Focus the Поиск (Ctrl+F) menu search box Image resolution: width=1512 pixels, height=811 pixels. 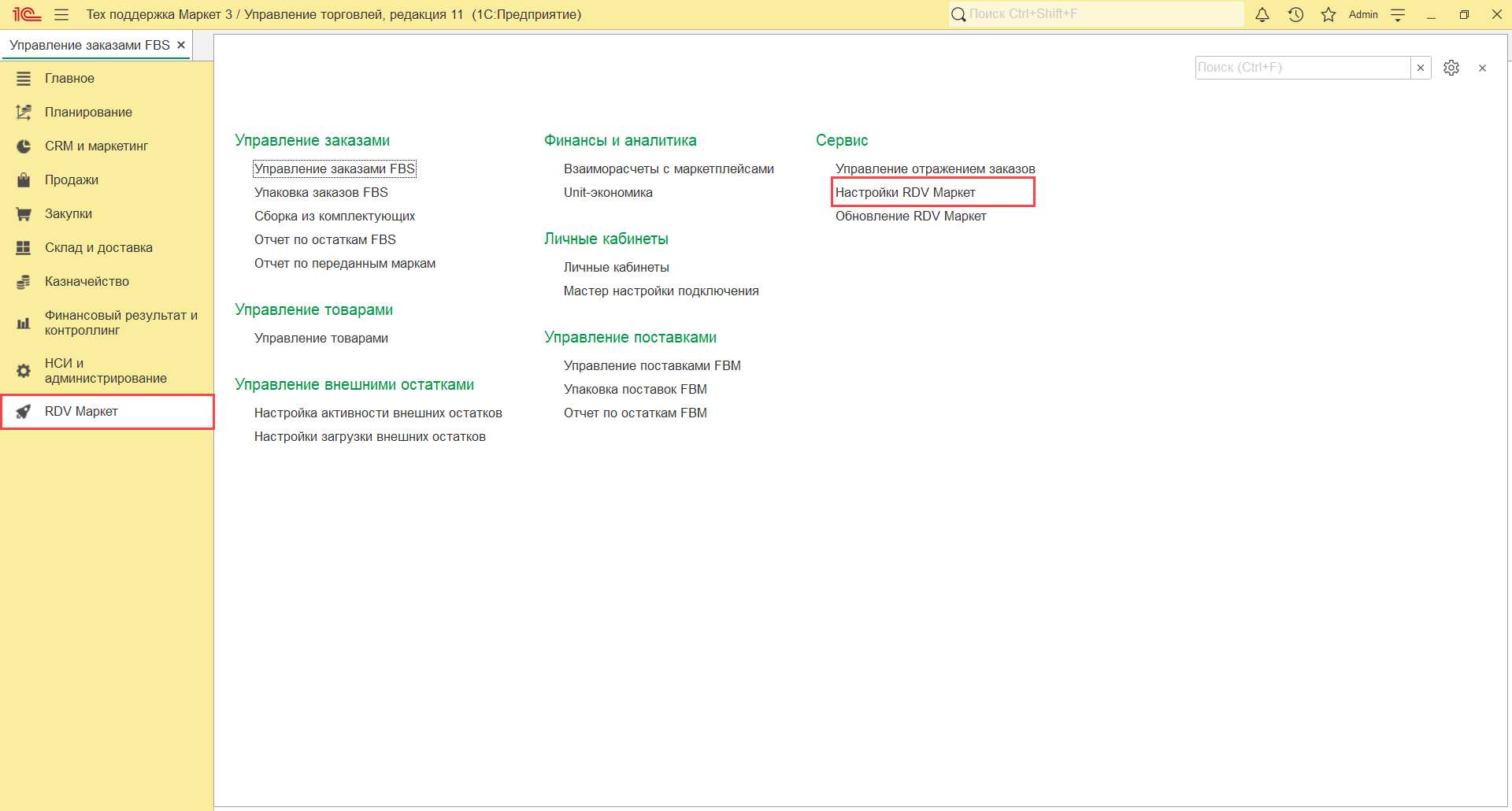pyautogui.click(x=1301, y=68)
